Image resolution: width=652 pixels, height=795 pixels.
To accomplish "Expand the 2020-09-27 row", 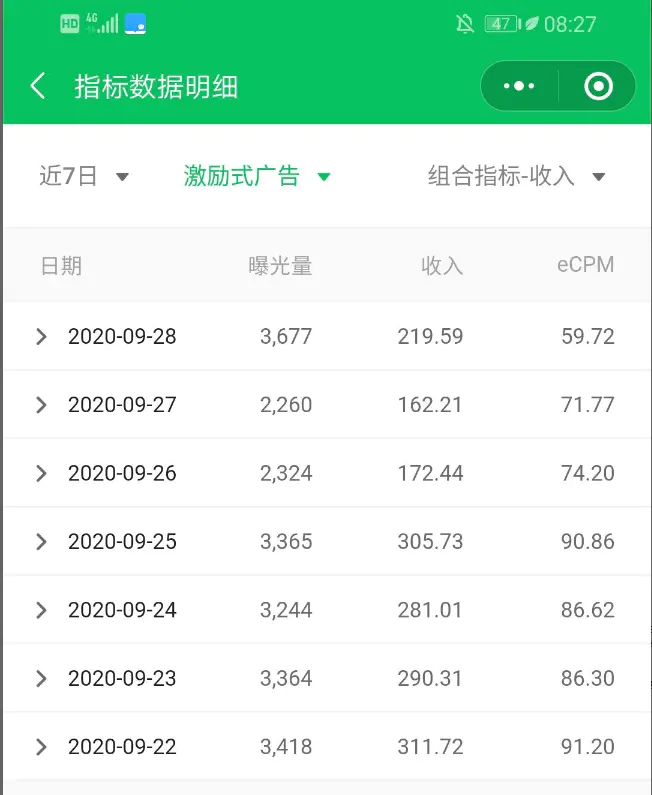I will click(x=41, y=405).
